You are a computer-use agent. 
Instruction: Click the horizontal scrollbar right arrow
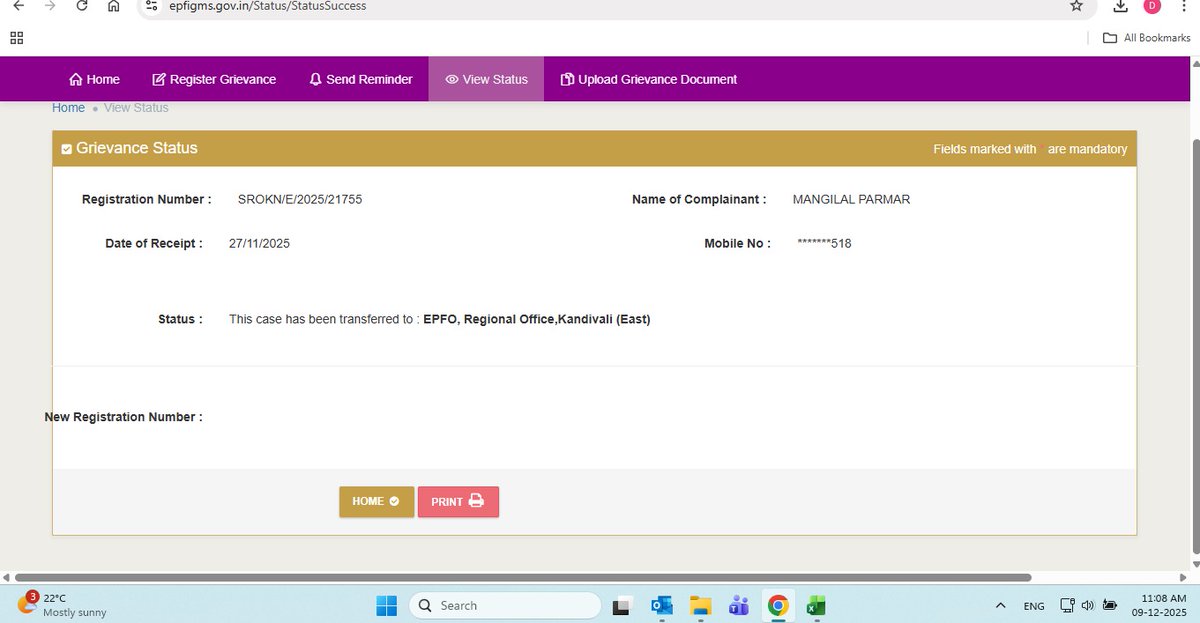1181,577
